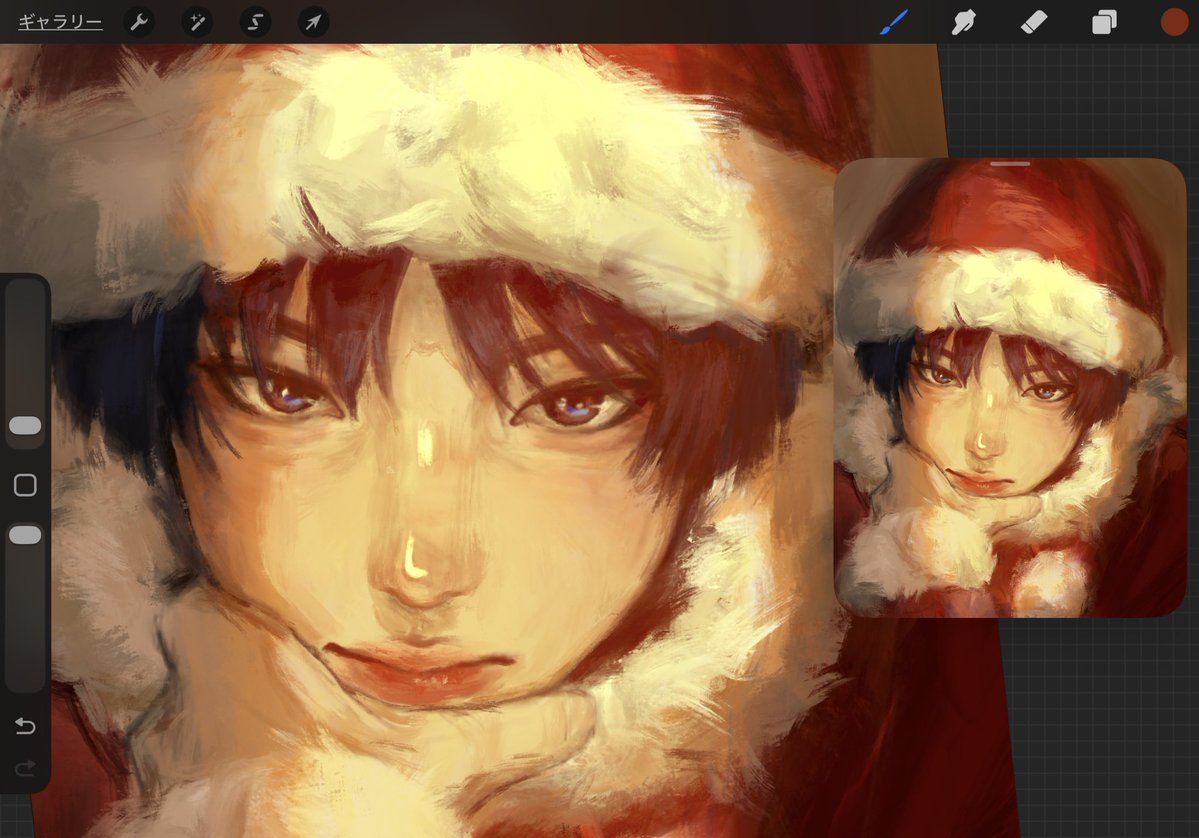Click the brush opacity slider handle
The height and width of the screenshot is (838, 1199).
pyautogui.click(x=25, y=535)
